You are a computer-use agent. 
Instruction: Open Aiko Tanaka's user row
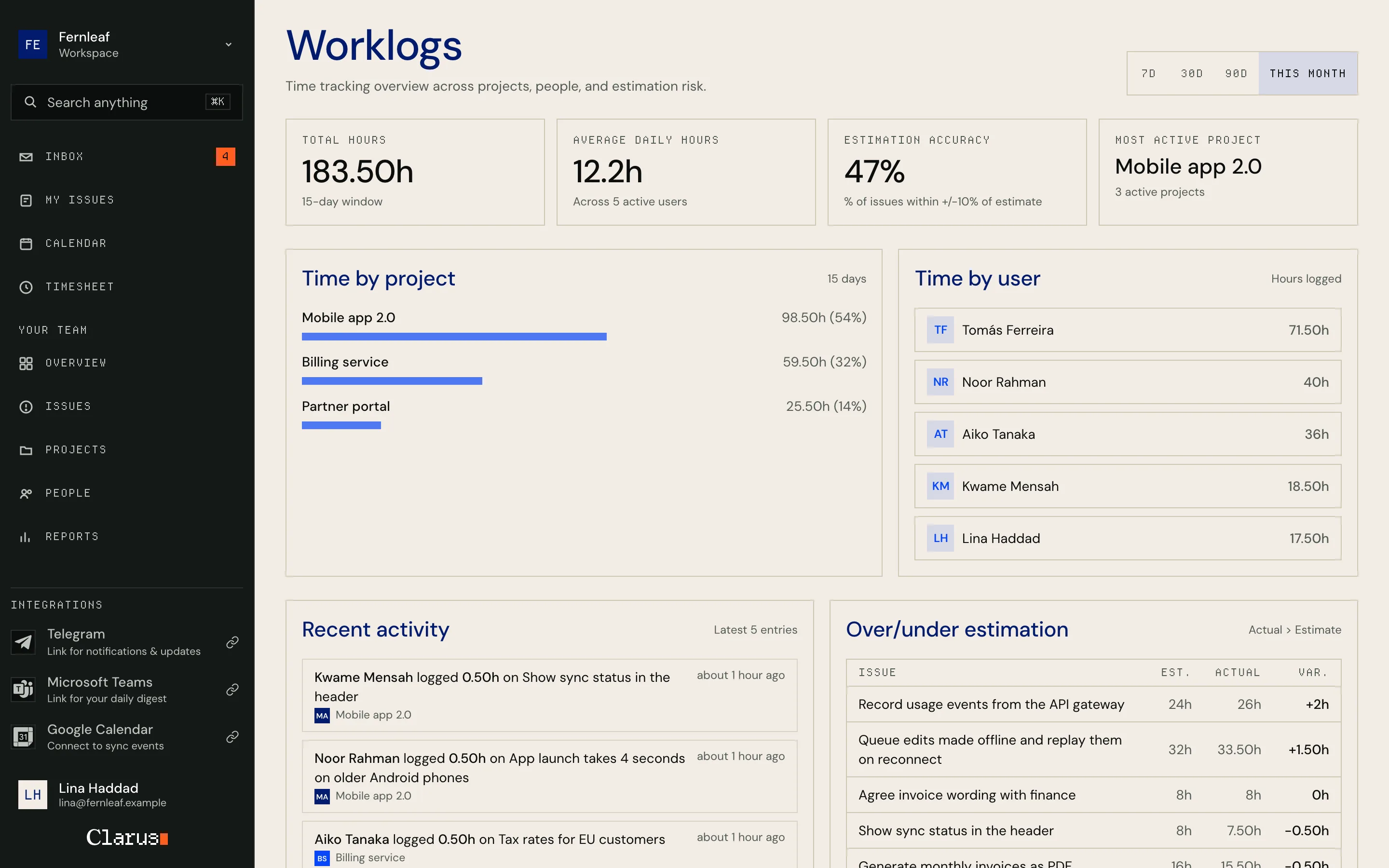click(x=1128, y=434)
